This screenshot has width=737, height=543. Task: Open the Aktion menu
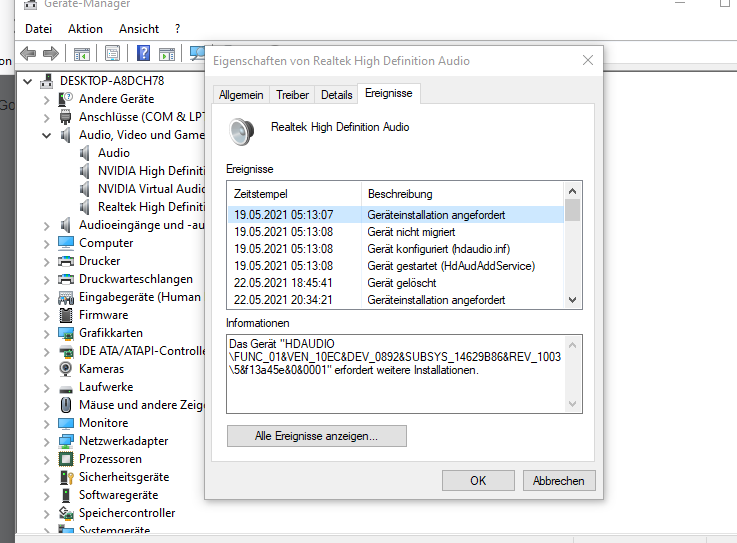85,29
